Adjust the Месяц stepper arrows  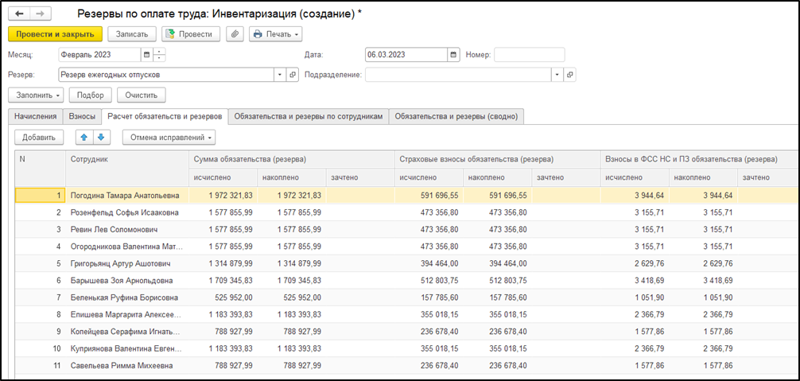point(160,55)
